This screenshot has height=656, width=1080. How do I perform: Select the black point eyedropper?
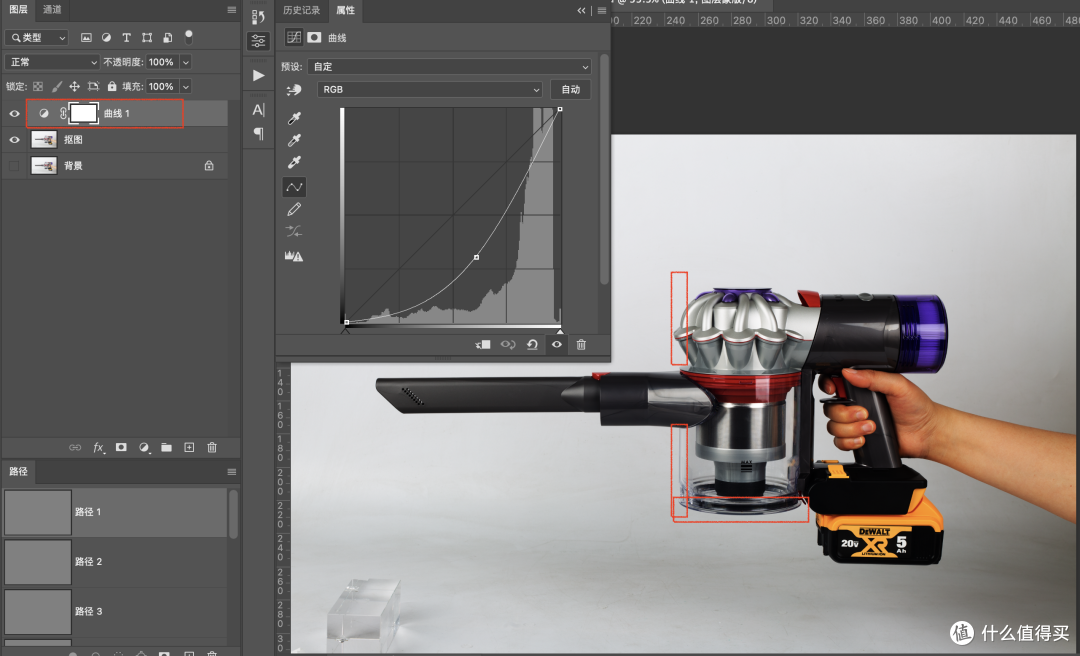pyautogui.click(x=294, y=119)
